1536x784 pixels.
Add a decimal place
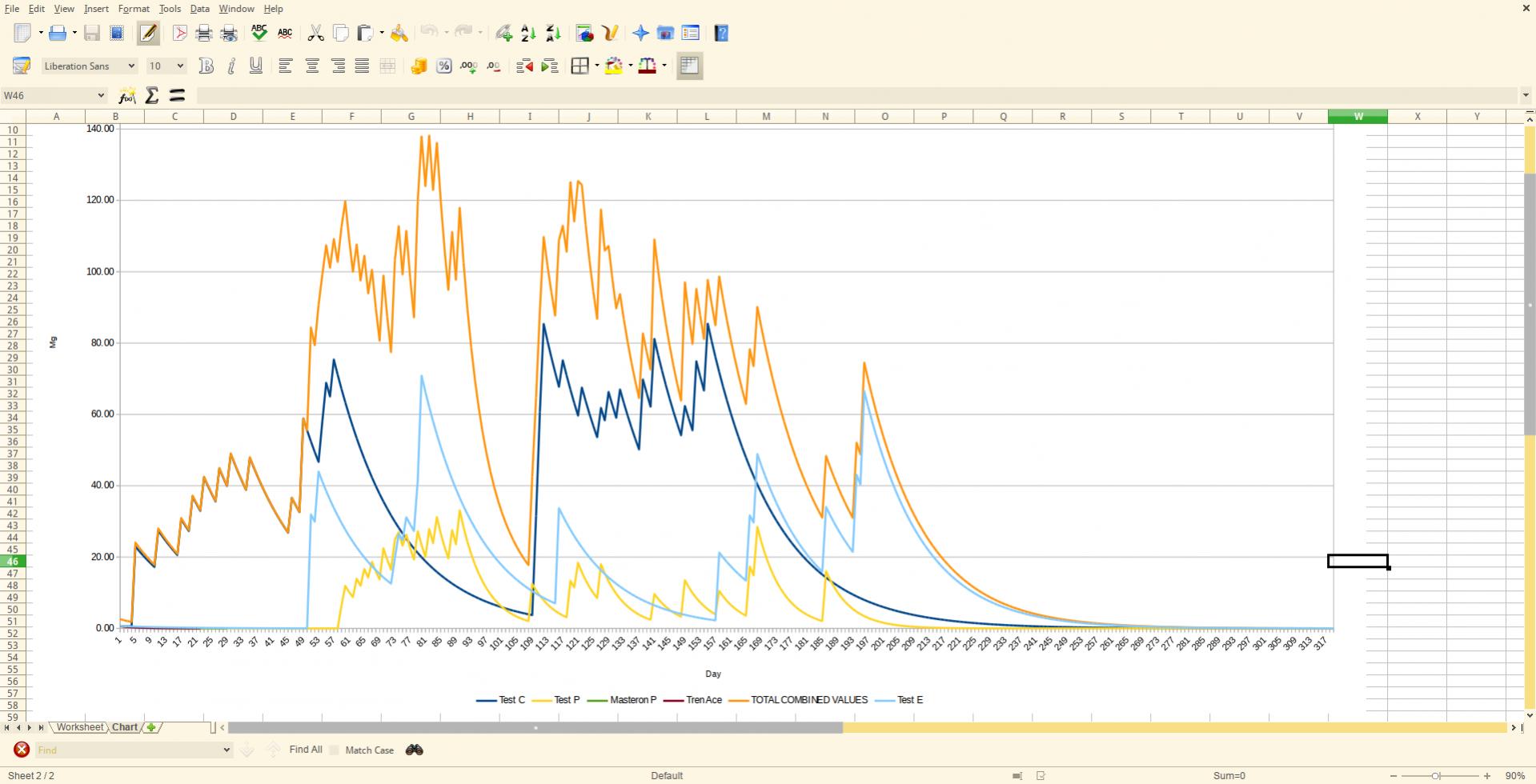click(x=468, y=66)
